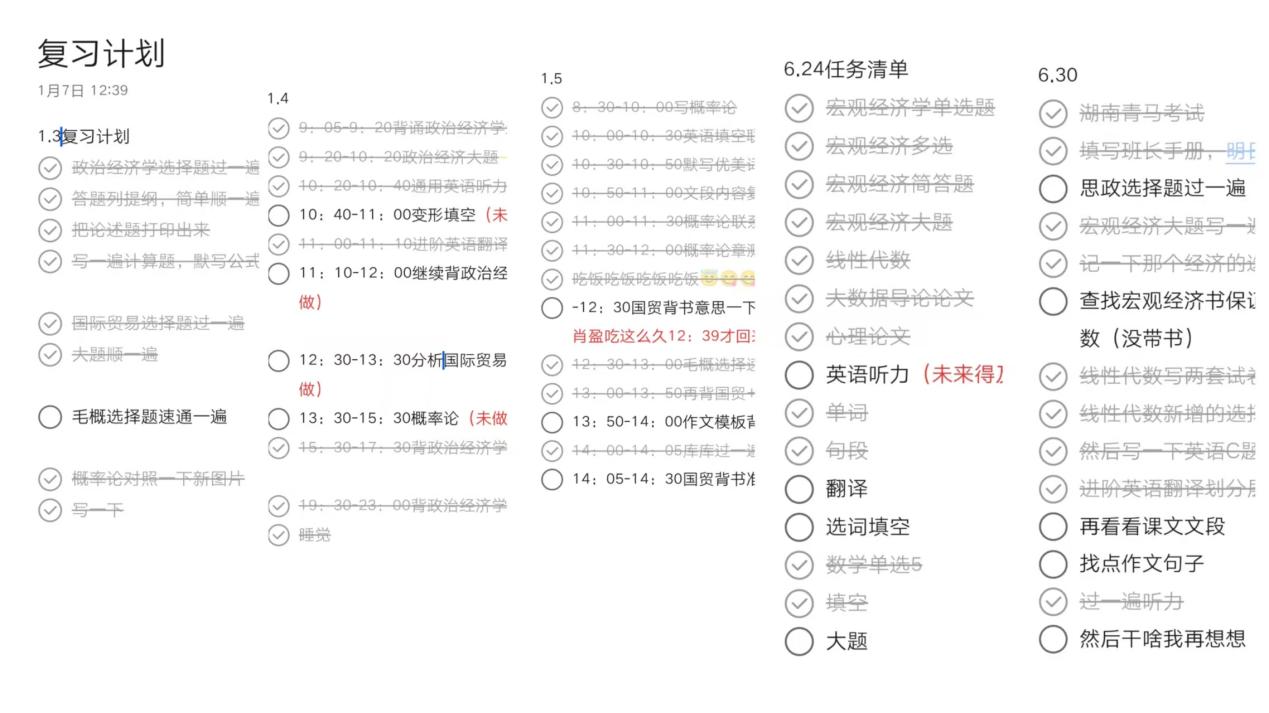Tick the 10:40-11:00变形填空 checkbox
Image resolution: width=1269 pixels, height=713 pixels.
(x=279, y=215)
